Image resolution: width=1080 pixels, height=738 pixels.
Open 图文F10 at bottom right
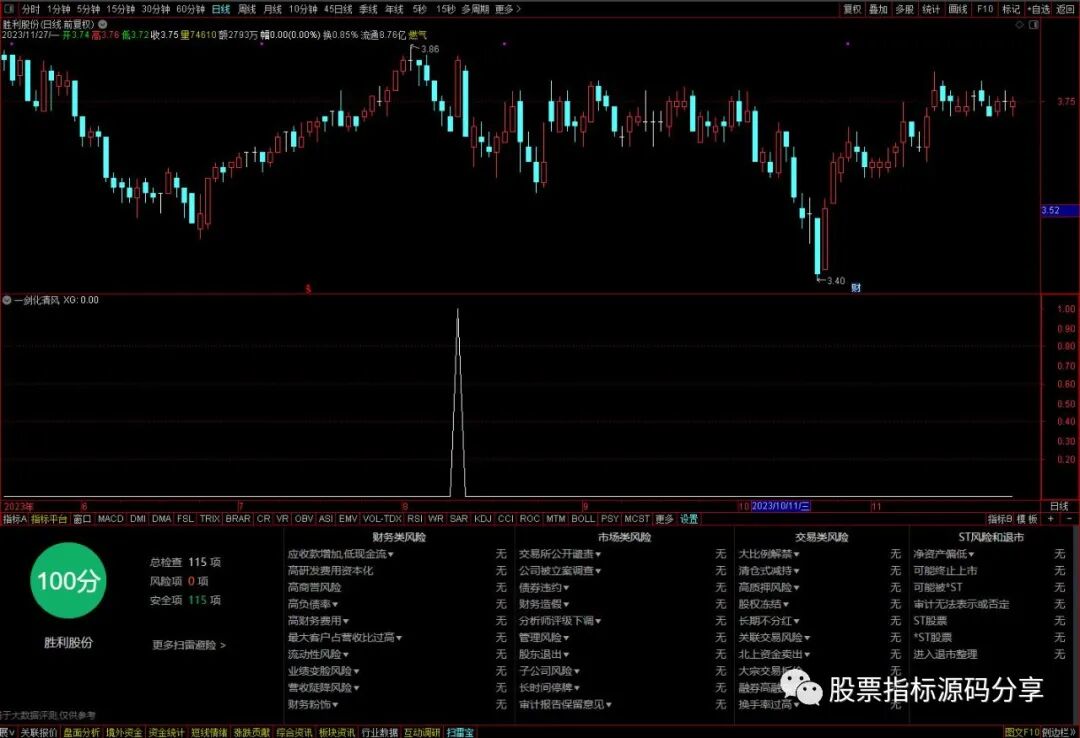(1021, 732)
